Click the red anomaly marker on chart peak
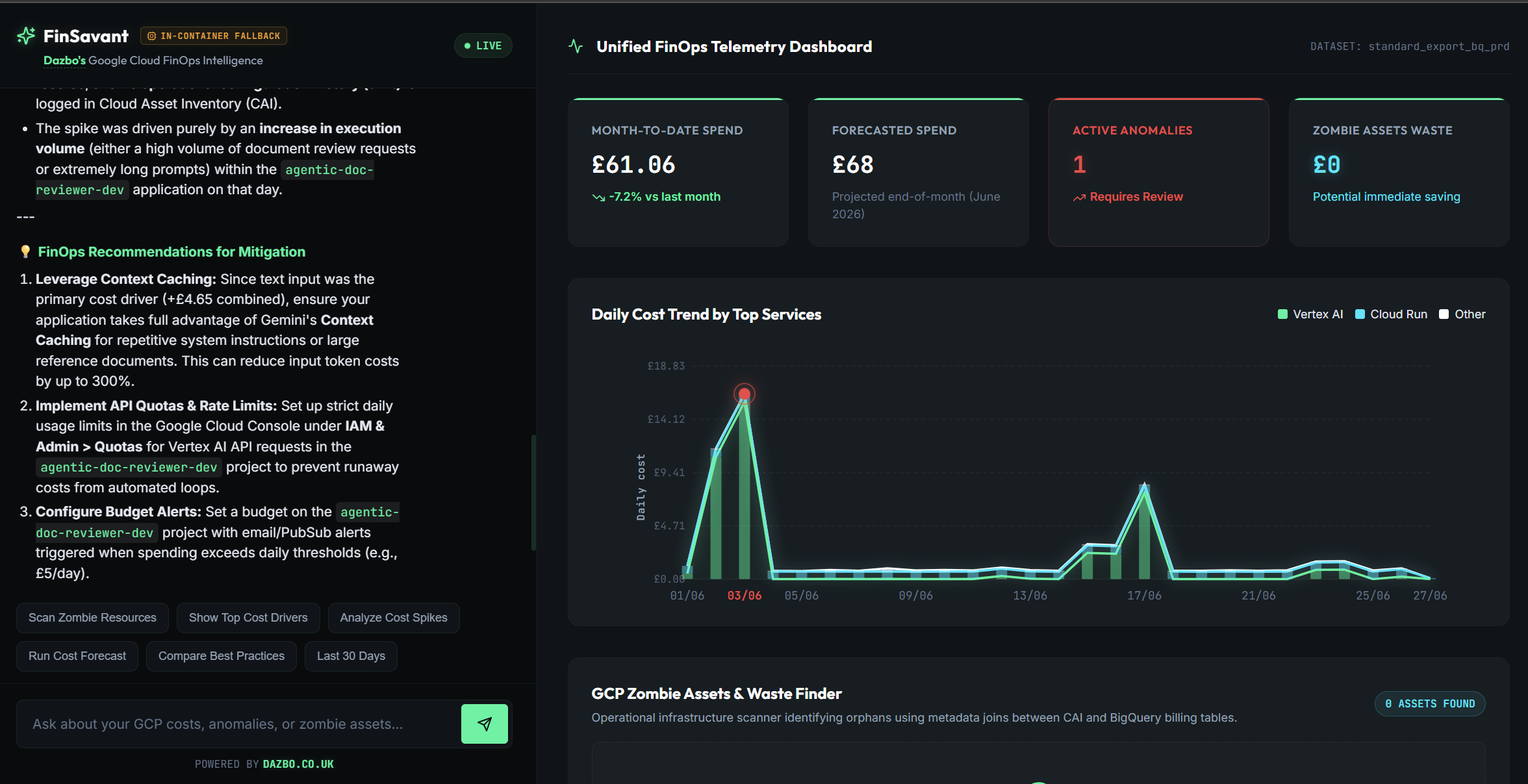 click(x=745, y=394)
